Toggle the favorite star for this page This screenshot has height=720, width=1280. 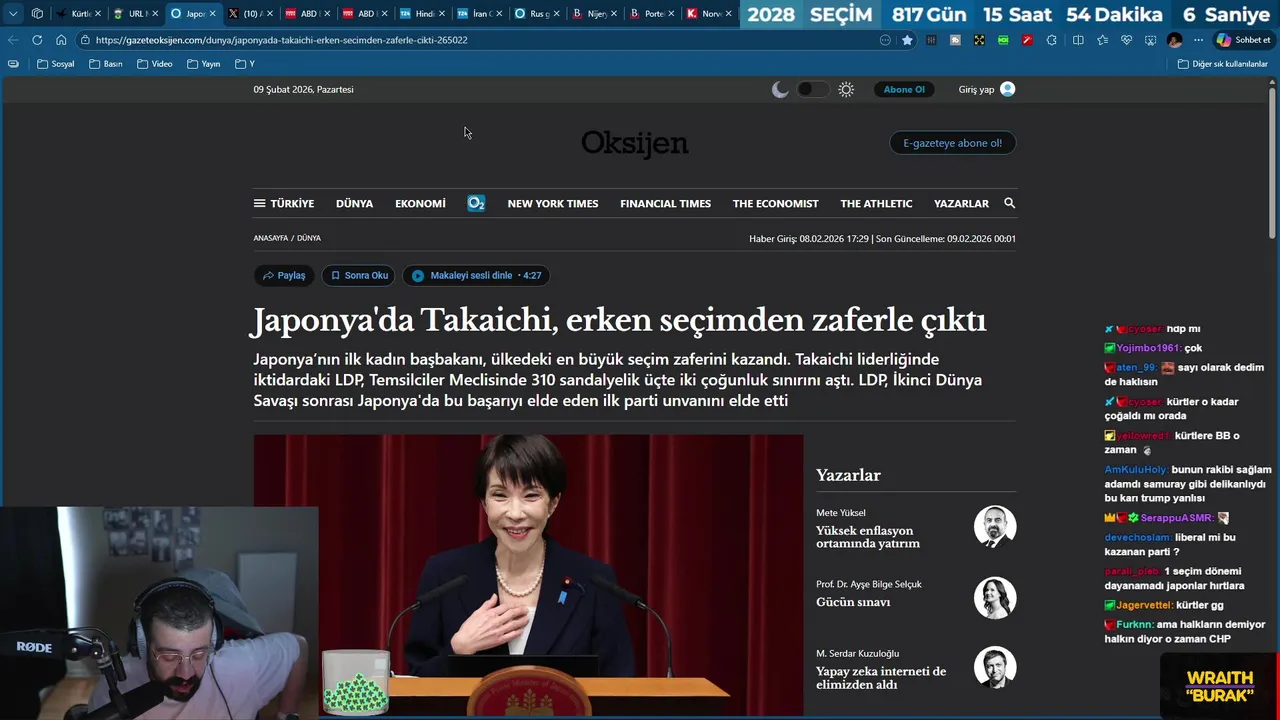coord(907,40)
